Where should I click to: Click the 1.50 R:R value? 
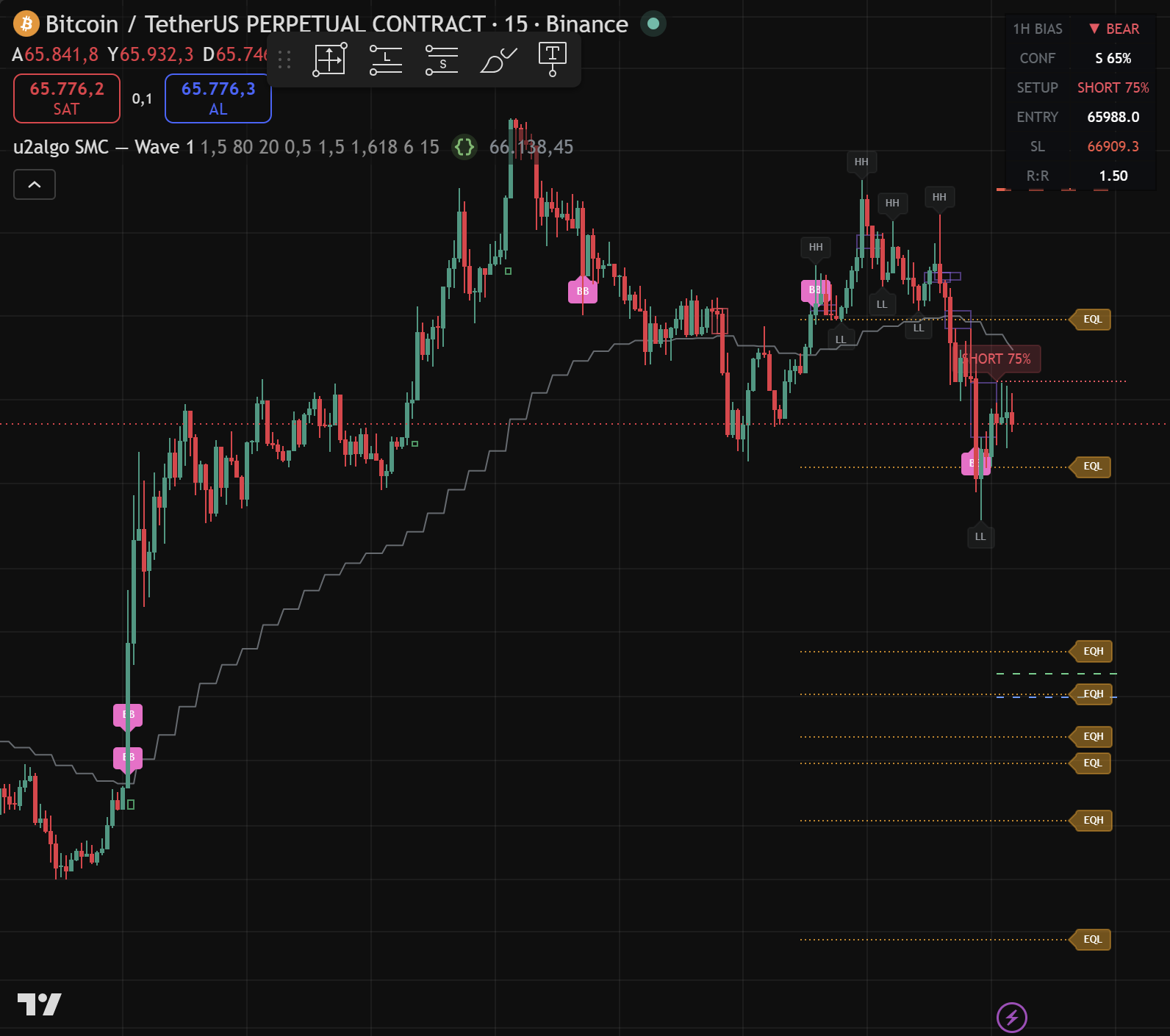(1113, 176)
